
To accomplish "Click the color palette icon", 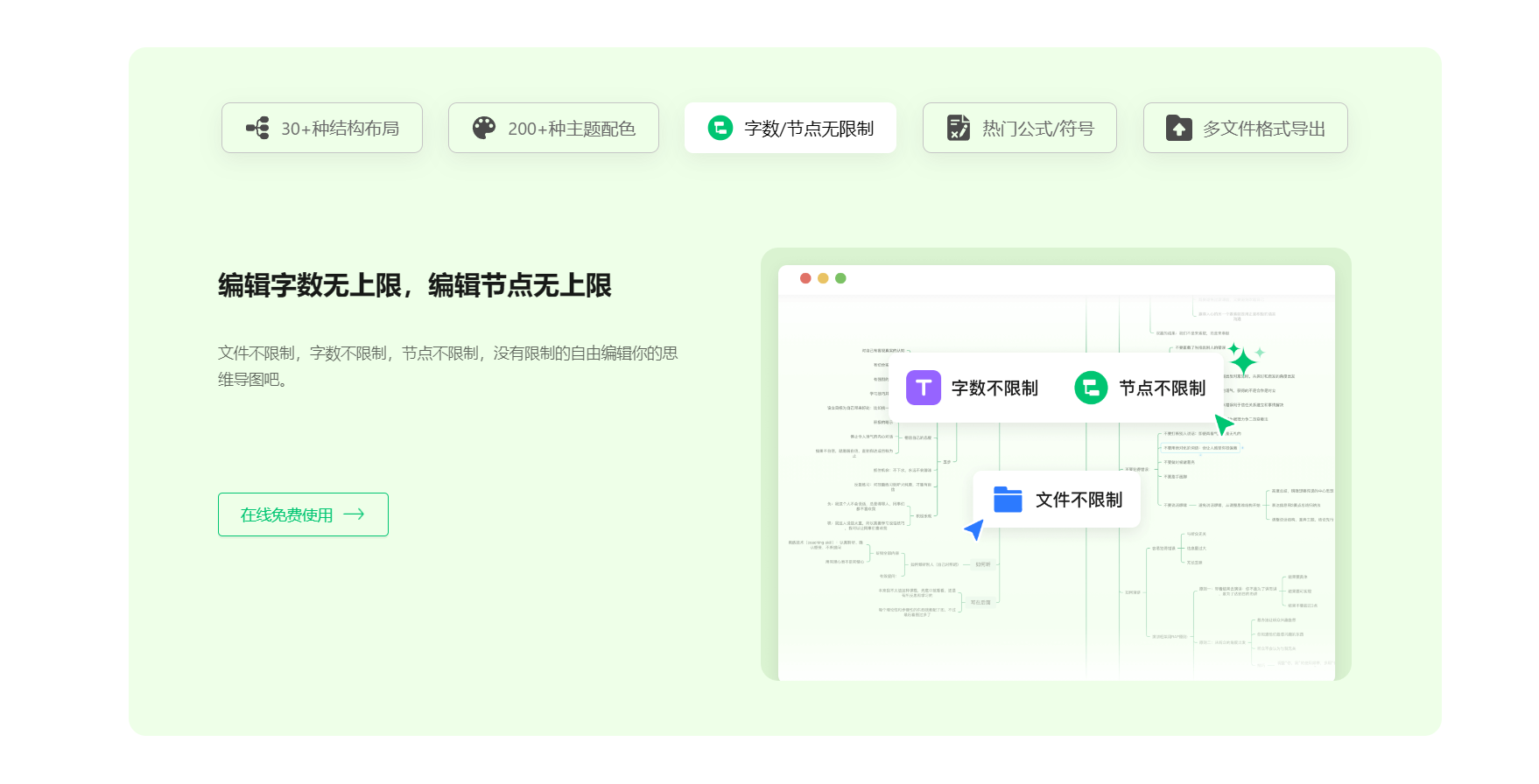I will click(x=484, y=129).
